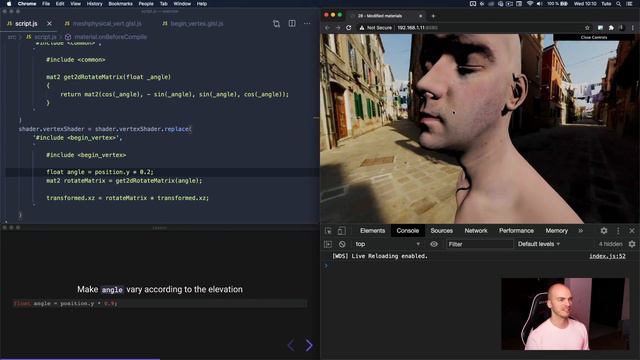Image resolution: width=640 pixels, height=360 pixels.
Task: Toggle the device toolbar in DevTools
Action: tap(341, 231)
